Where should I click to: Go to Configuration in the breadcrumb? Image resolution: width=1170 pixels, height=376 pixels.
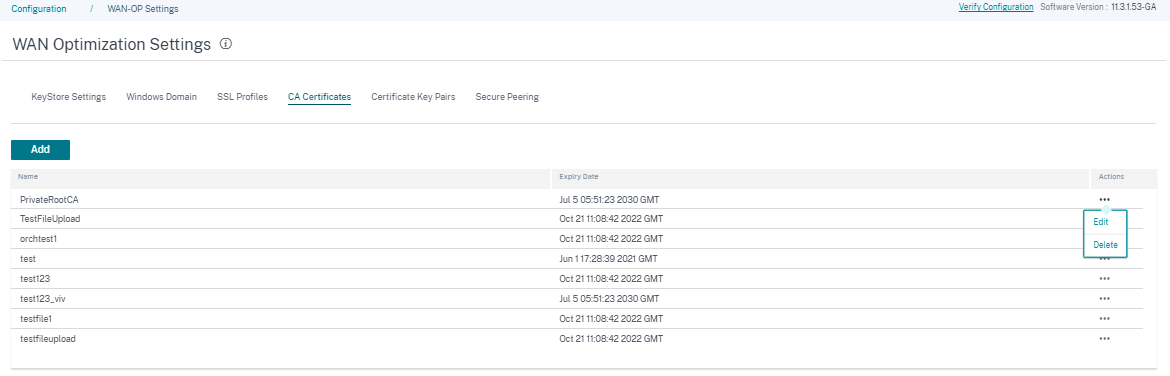(39, 9)
